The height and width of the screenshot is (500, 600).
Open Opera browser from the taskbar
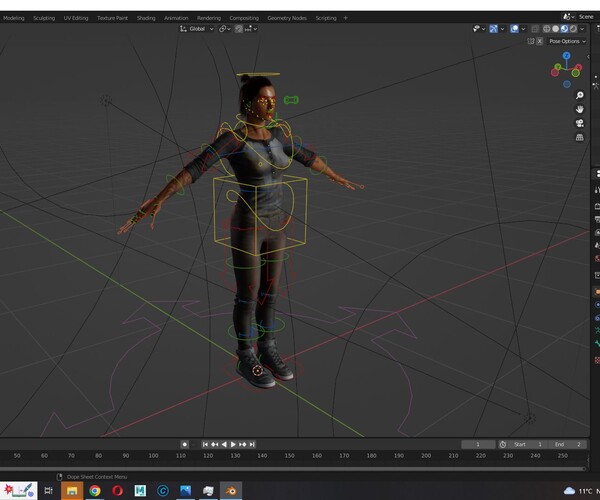117,490
